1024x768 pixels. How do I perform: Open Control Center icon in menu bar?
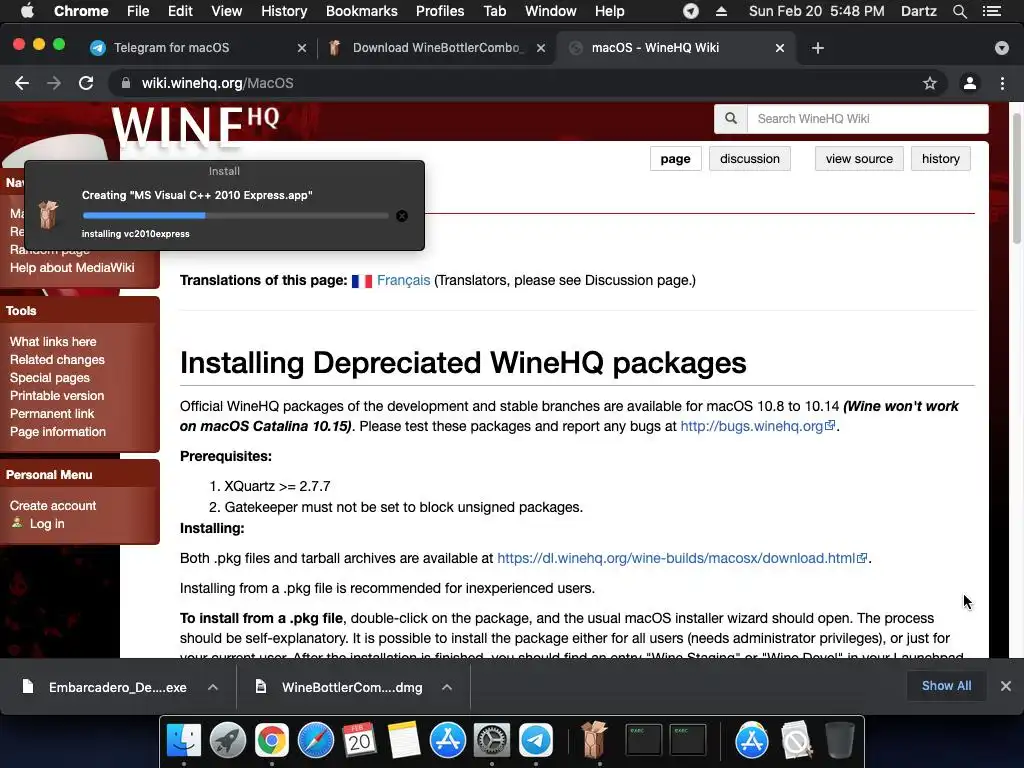[x=992, y=11]
